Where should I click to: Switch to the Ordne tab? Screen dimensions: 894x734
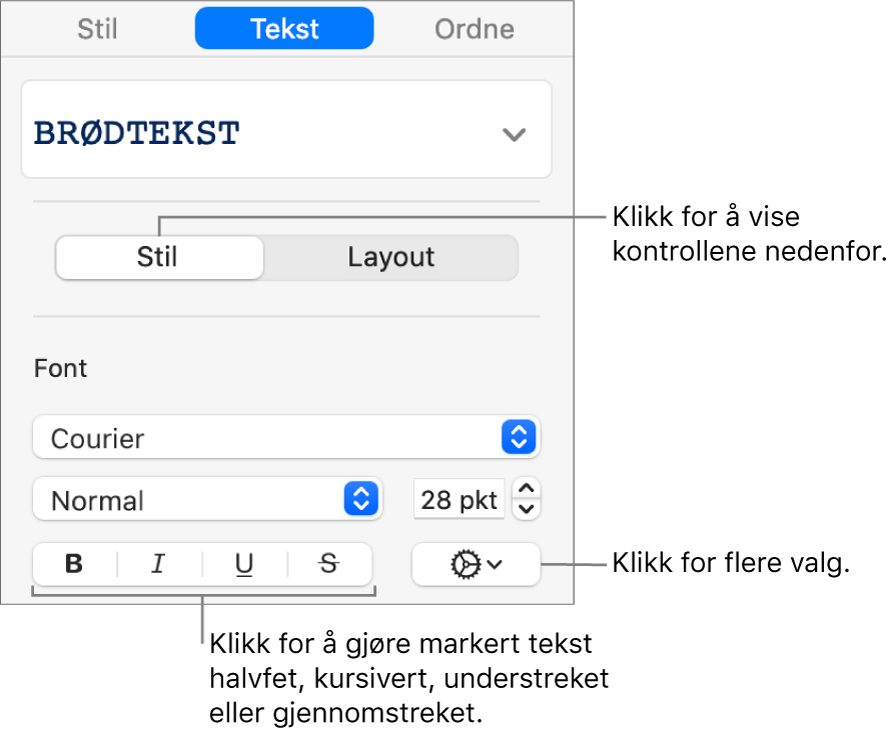(474, 29)
